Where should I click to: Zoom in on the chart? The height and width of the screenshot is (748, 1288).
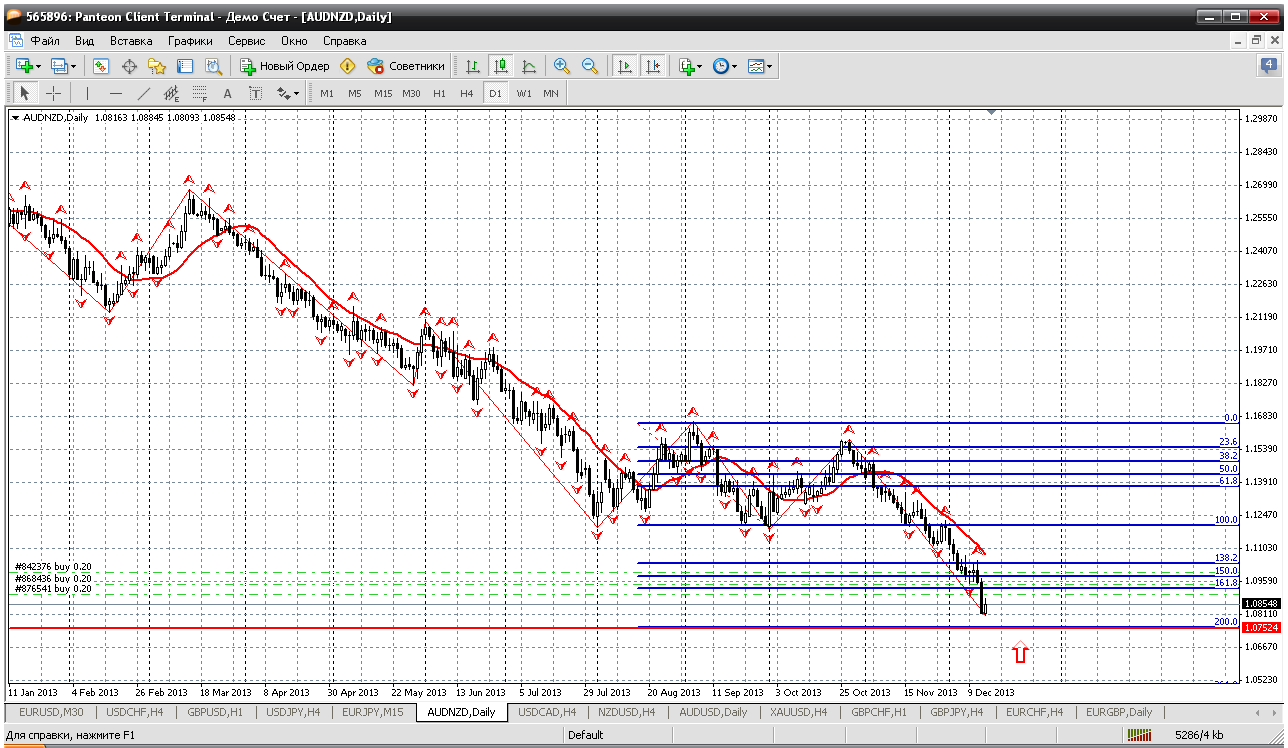(x=562, y=66)
